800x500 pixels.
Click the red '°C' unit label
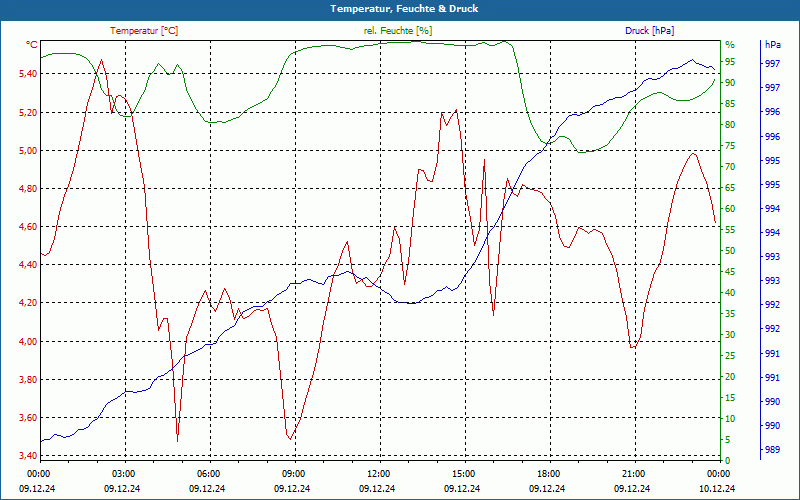[32, 45]
